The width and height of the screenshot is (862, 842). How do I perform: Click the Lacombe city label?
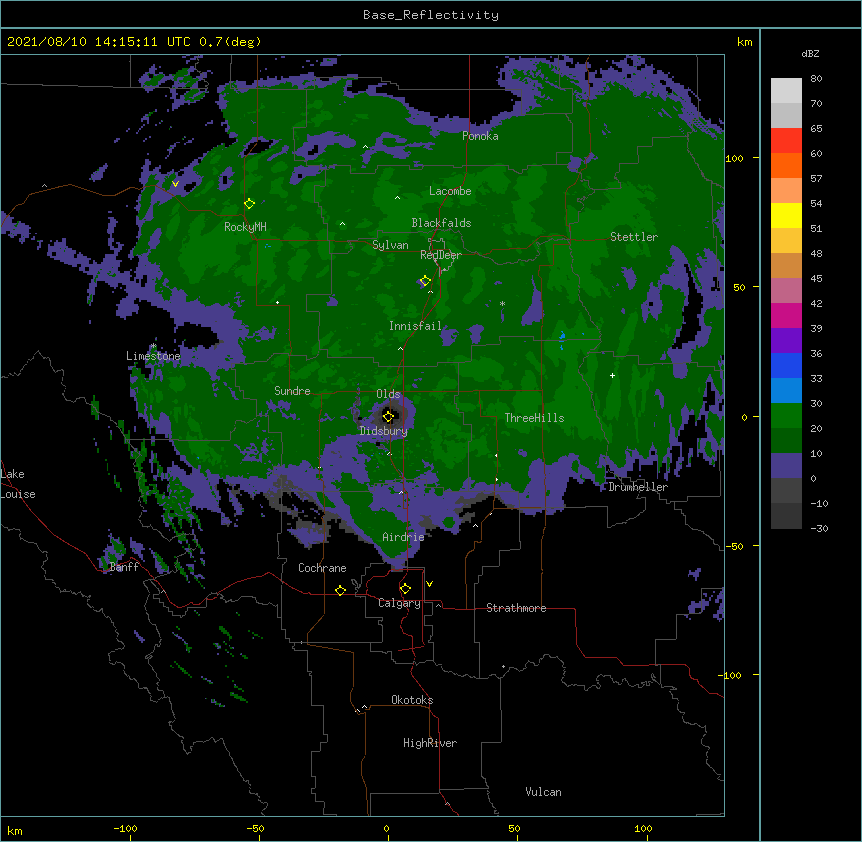tap(450, 191)
